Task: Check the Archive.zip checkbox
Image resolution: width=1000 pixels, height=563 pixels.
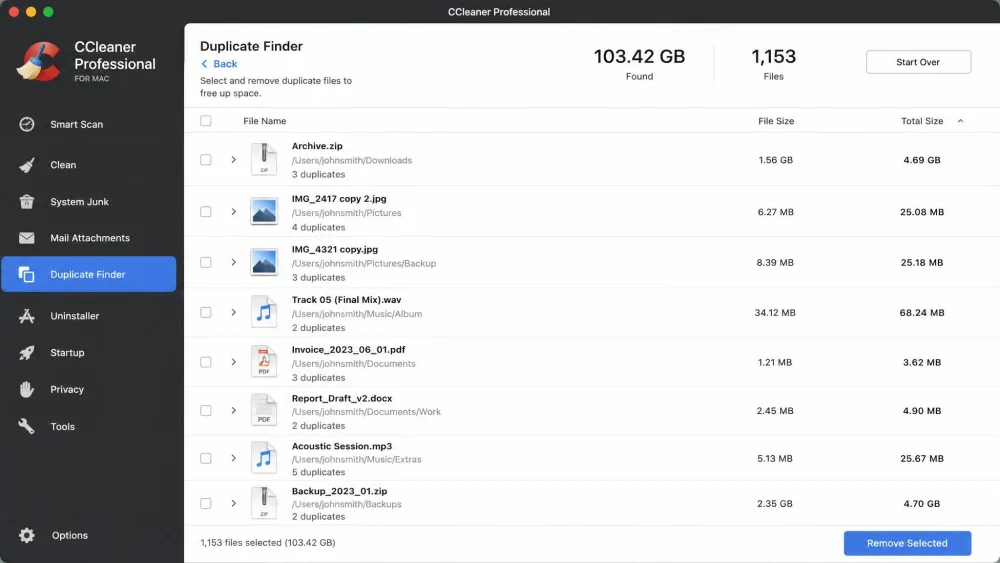Action: [x=205, y=159]
